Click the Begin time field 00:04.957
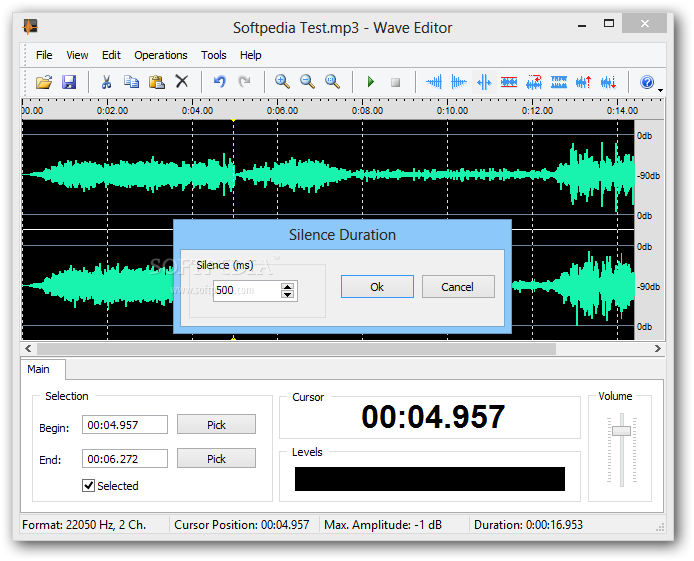The height and width of the screenshot is (561, 694). click(125, 425)
